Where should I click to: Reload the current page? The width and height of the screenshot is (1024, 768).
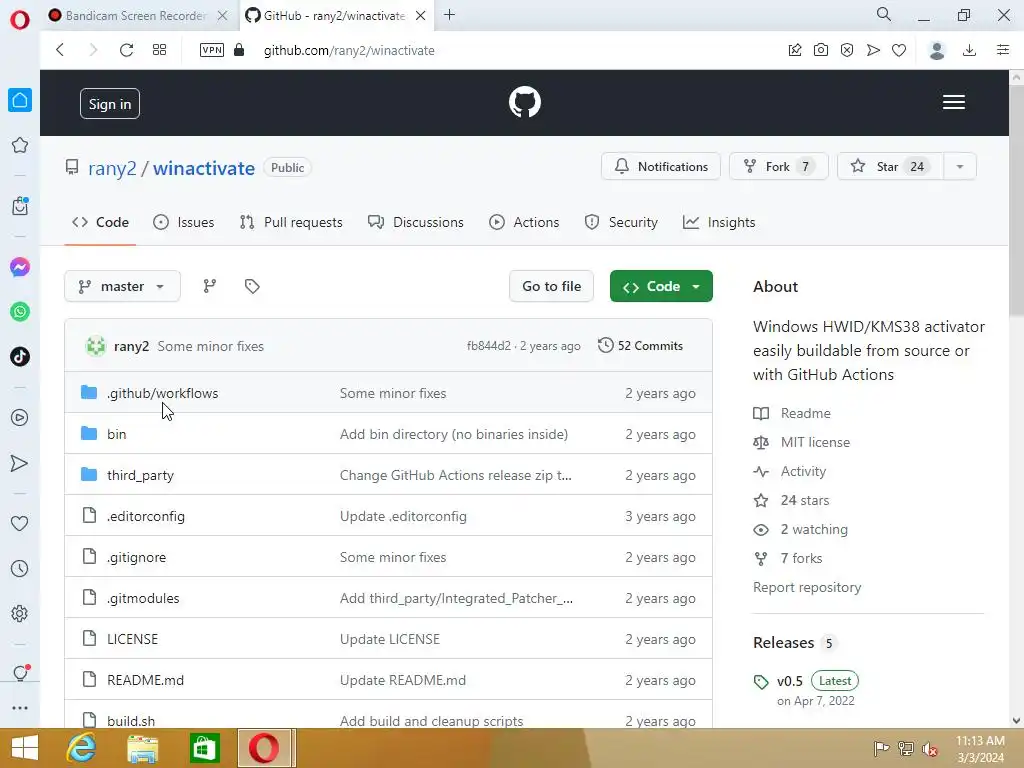click(x=127, y=50)
